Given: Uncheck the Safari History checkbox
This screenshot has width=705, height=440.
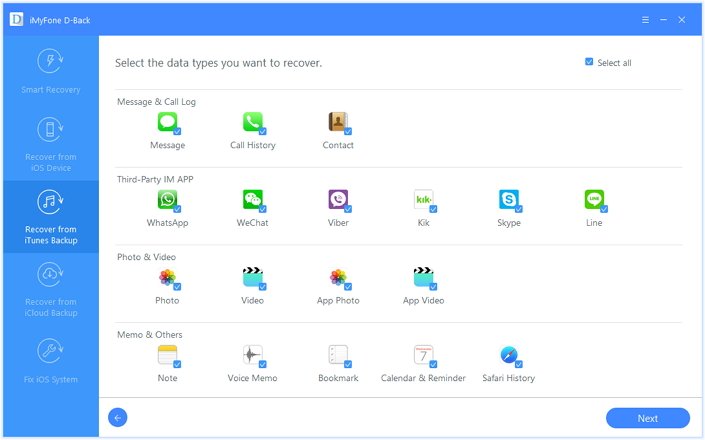Looking at the screenshot, I should (518, 364).
